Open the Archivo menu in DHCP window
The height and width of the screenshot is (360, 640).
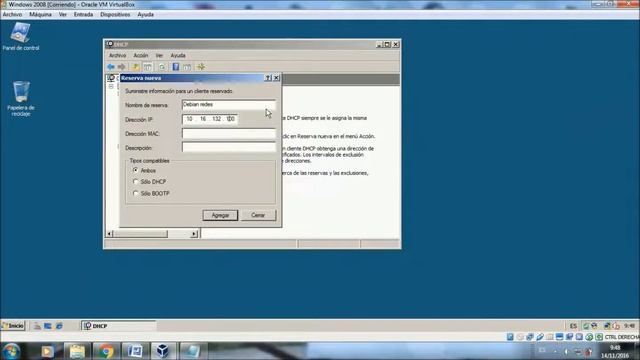[117, 56]
